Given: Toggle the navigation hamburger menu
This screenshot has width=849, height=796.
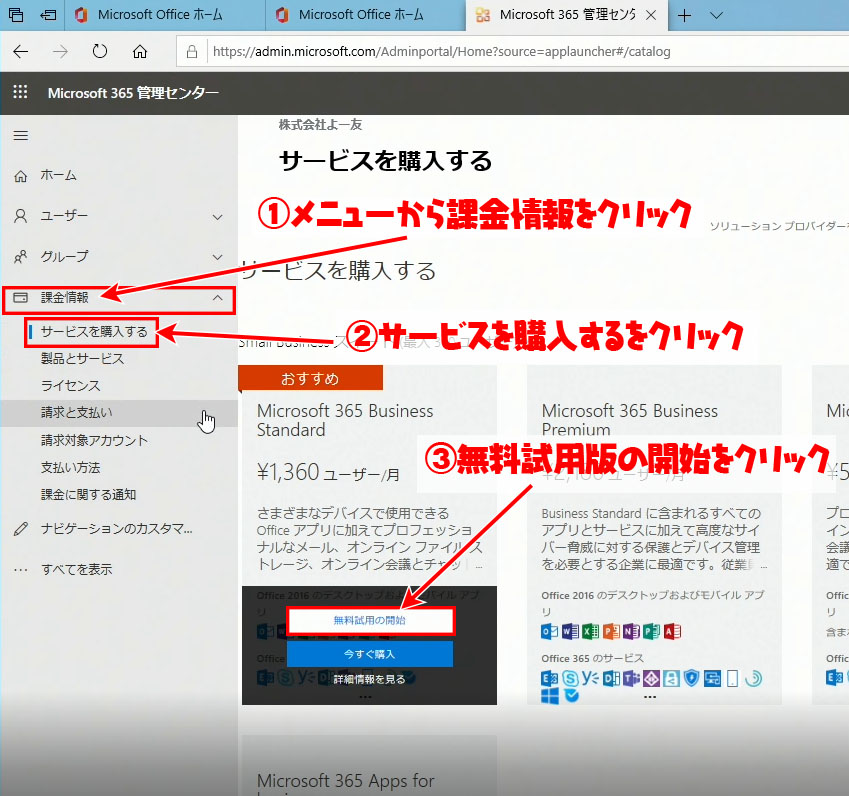Looking at the screenshot, I should pos(21,135).
